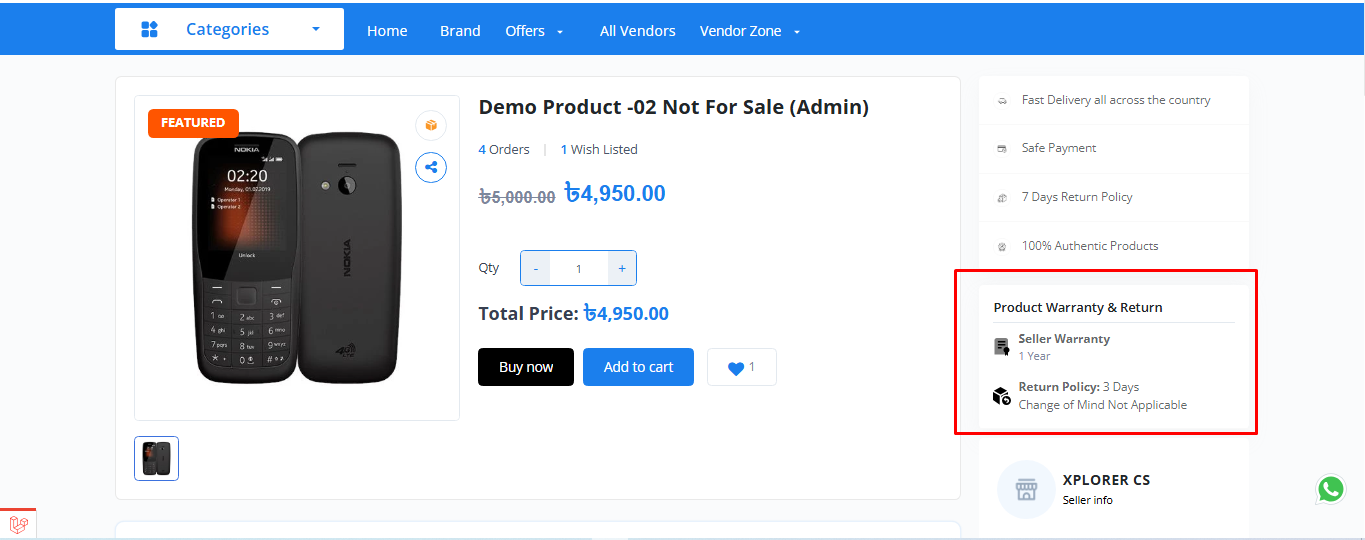Click the orange box icon above share

431,125
